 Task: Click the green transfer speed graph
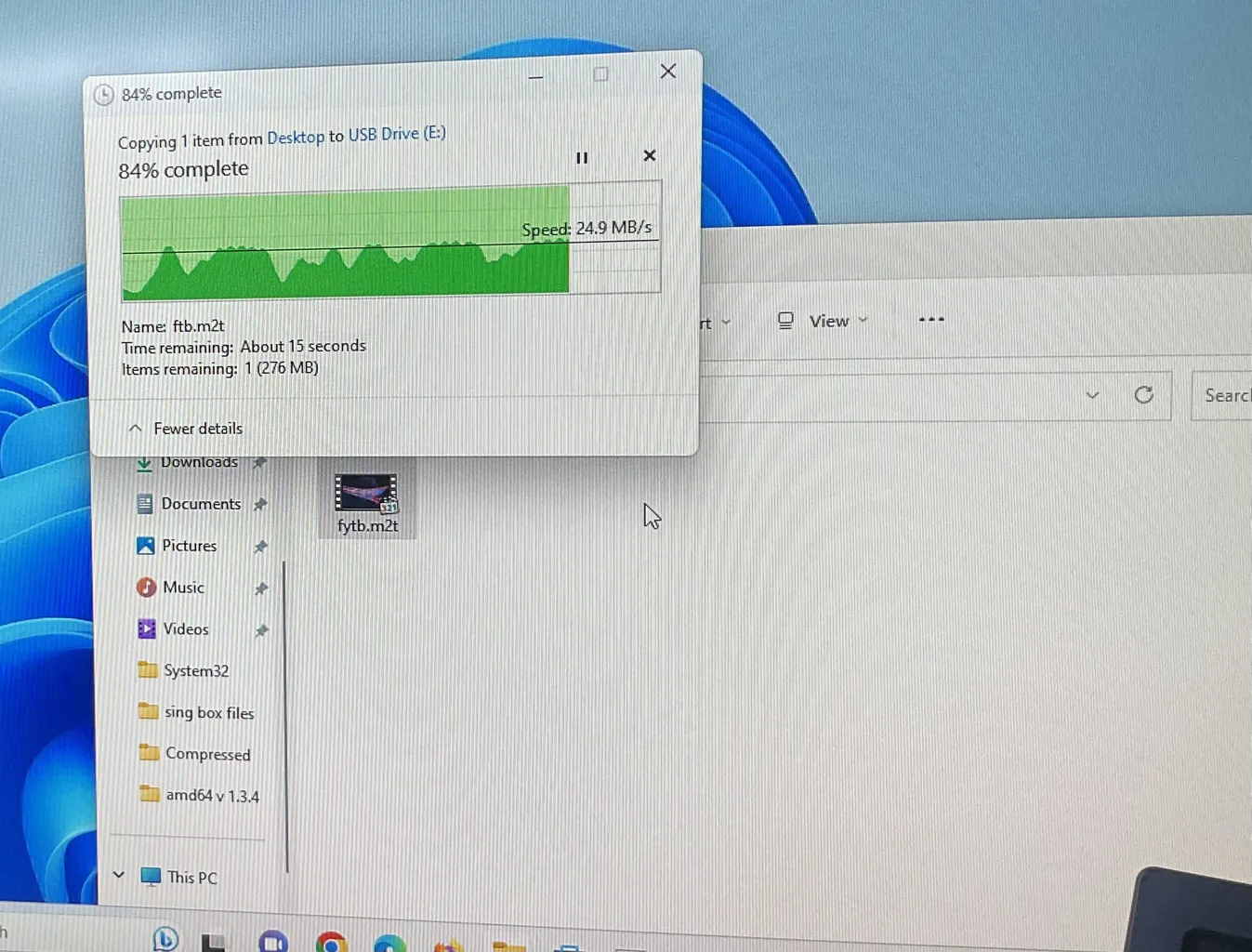pyautogui.click(x=390, y=241)
